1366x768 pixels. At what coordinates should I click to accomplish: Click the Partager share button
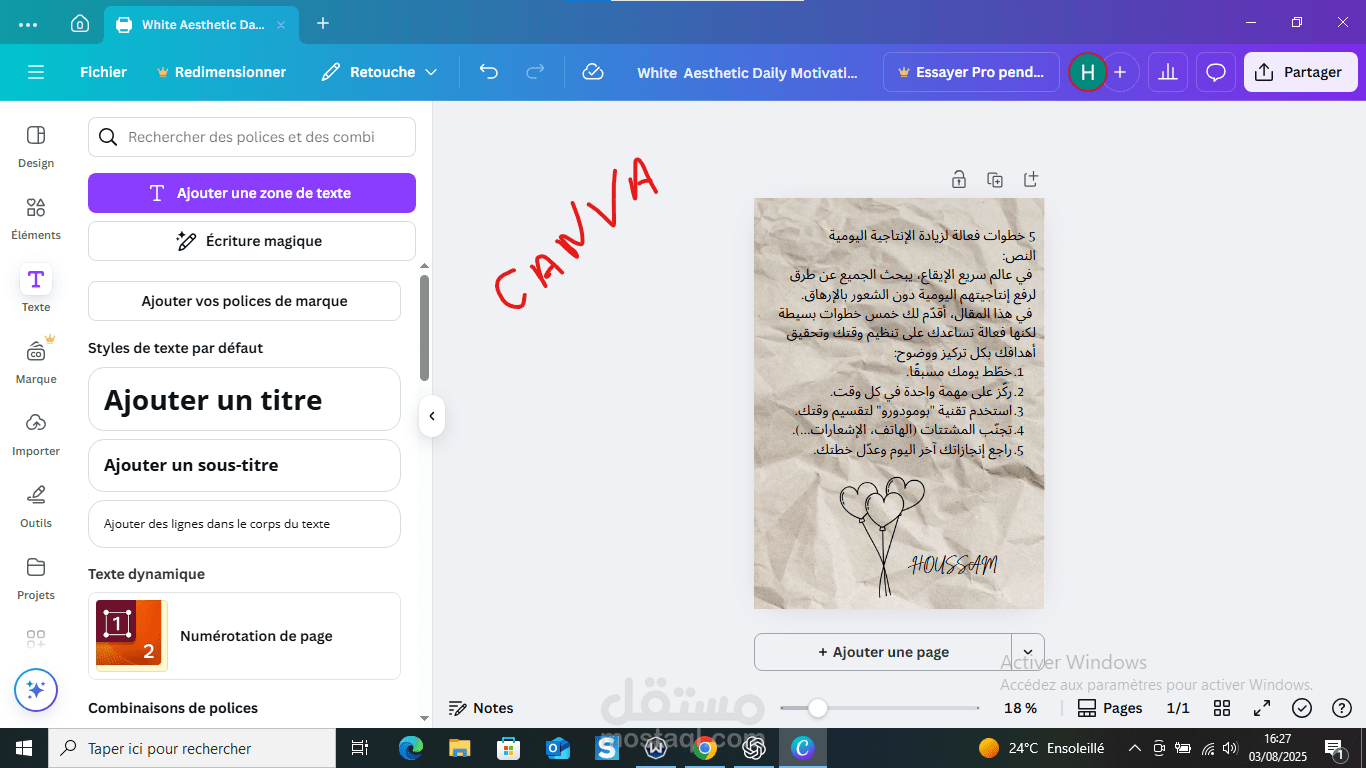[1301, 72]
